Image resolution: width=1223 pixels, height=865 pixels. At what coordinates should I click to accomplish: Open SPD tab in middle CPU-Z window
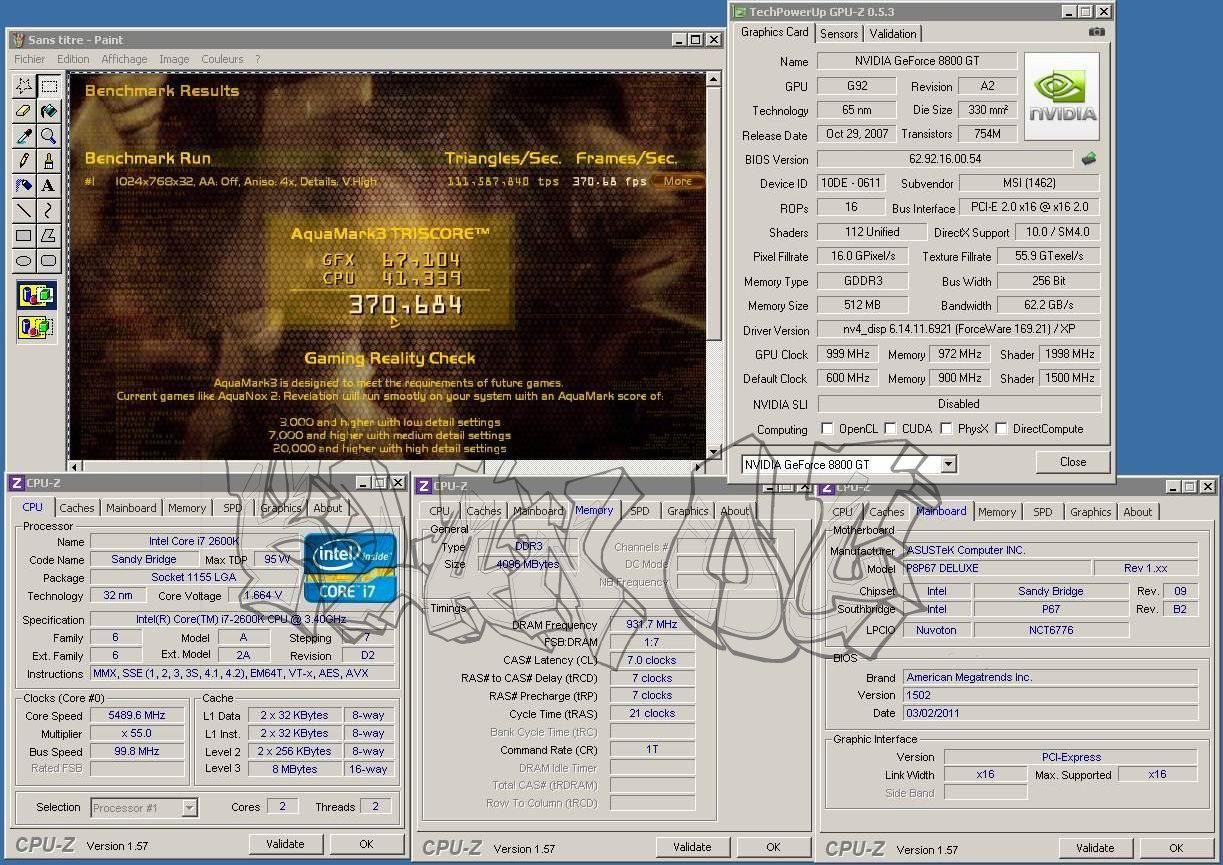coord(639,511)
